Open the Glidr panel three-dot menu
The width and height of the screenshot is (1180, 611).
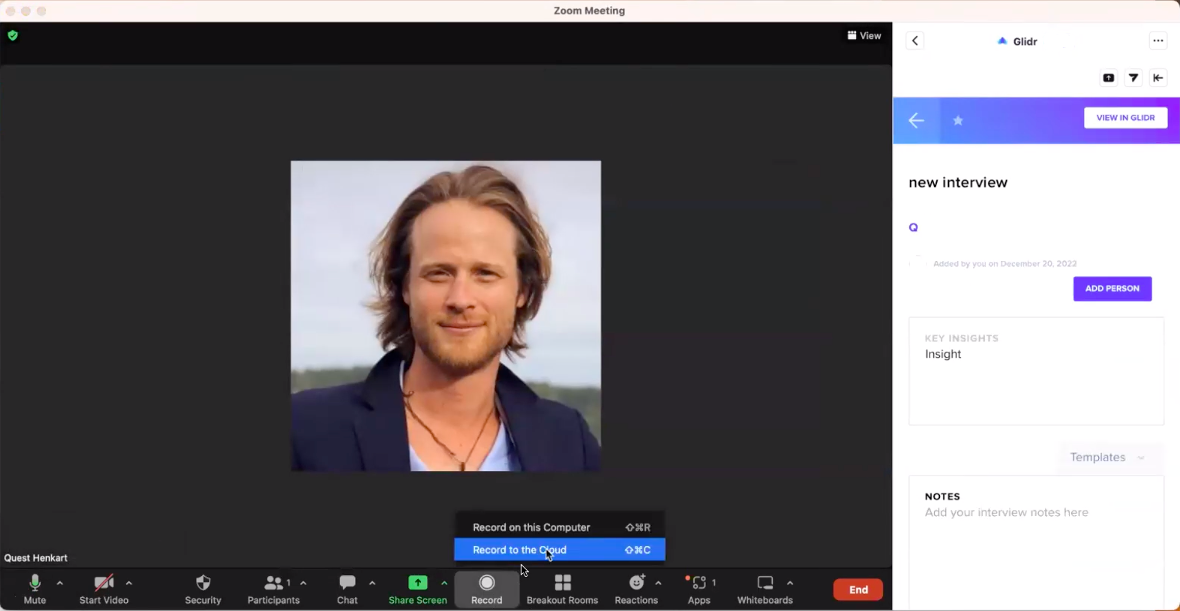click(1158, 41)
